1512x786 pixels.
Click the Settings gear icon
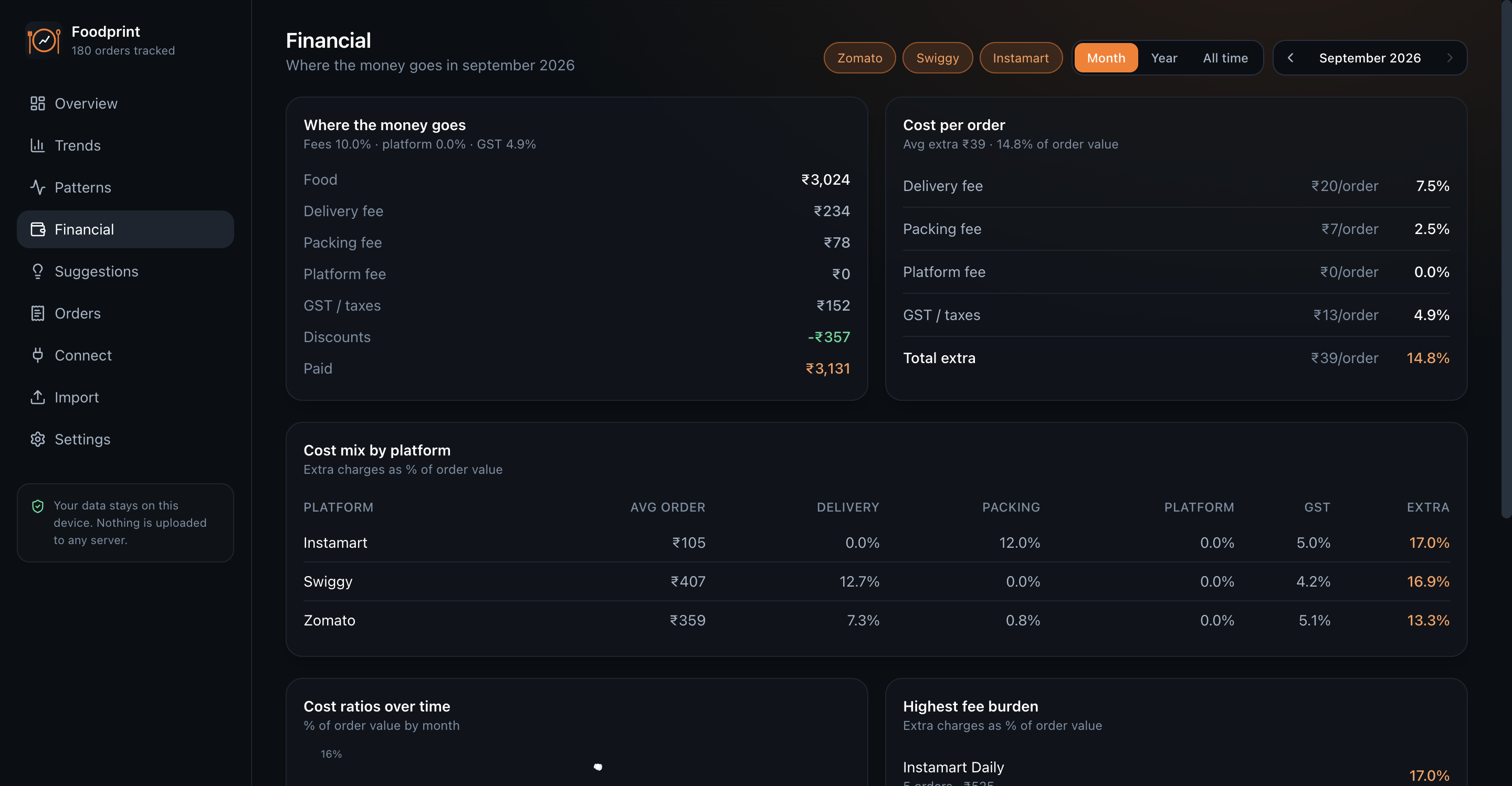coord(38,439)
